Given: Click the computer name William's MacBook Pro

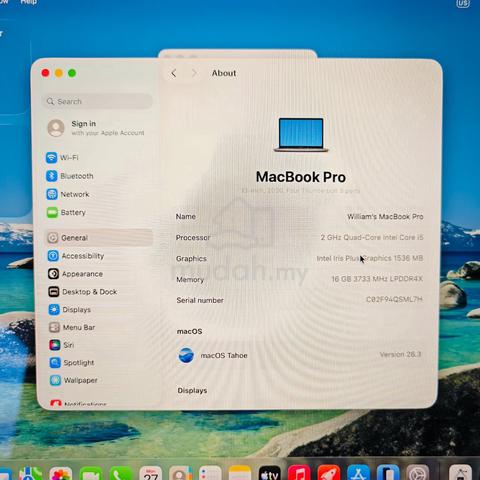Looking at the screenshot, I should click(x=385, y=217).
